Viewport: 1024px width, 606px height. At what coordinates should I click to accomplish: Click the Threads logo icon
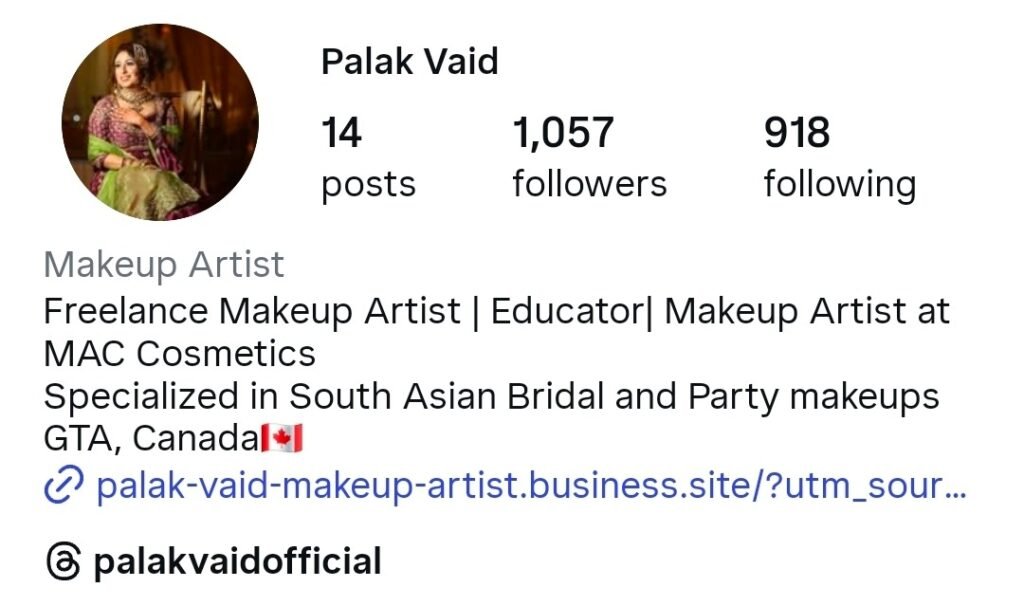63,561
